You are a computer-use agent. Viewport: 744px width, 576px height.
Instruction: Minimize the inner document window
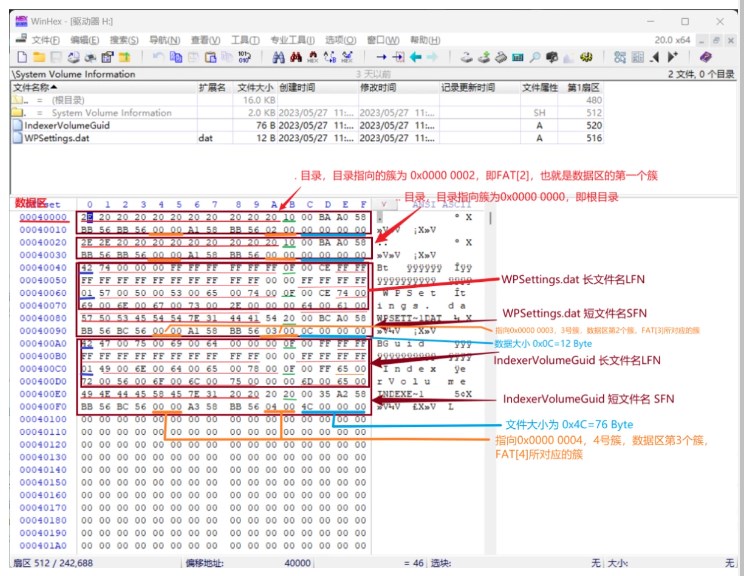click(702, 40)
